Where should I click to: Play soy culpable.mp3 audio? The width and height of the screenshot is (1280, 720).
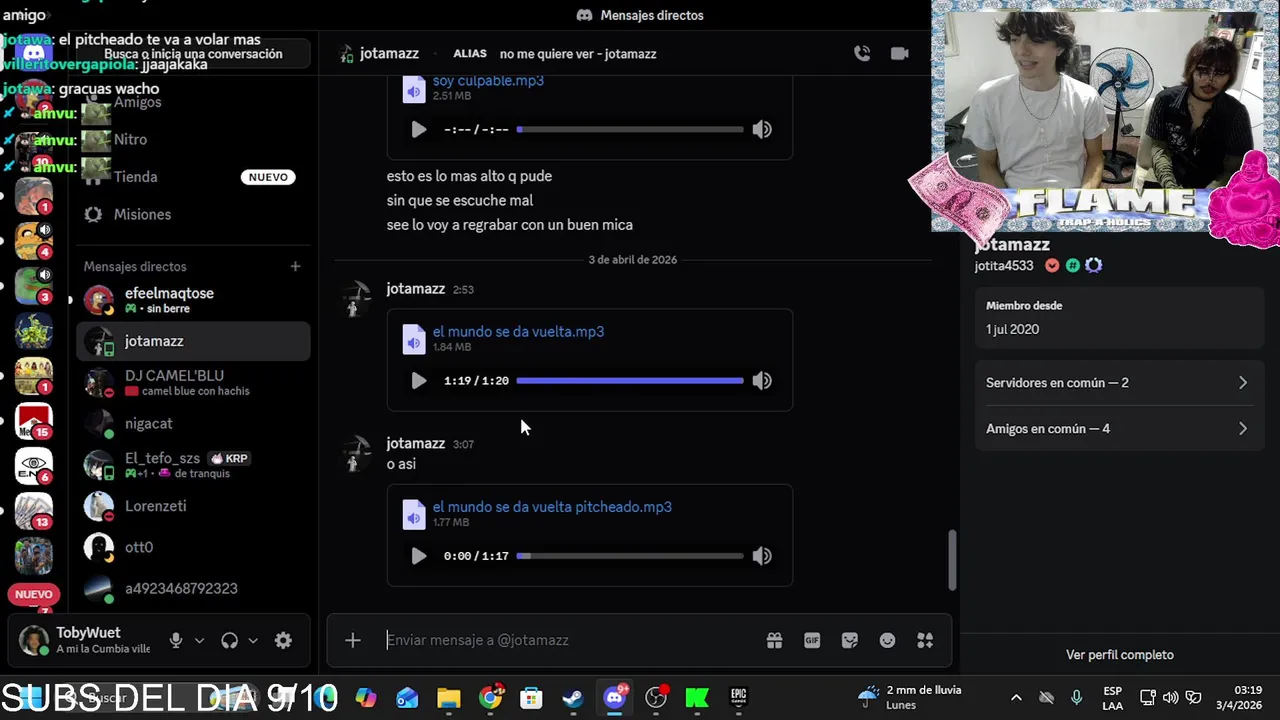pyautogui.click(x=419, y=129)
